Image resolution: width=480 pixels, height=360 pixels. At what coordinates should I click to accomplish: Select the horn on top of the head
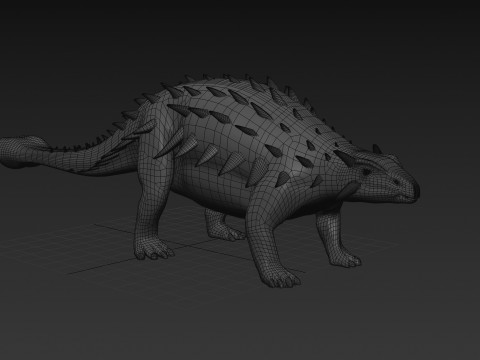pyautogui.click(x=377, y=149)
